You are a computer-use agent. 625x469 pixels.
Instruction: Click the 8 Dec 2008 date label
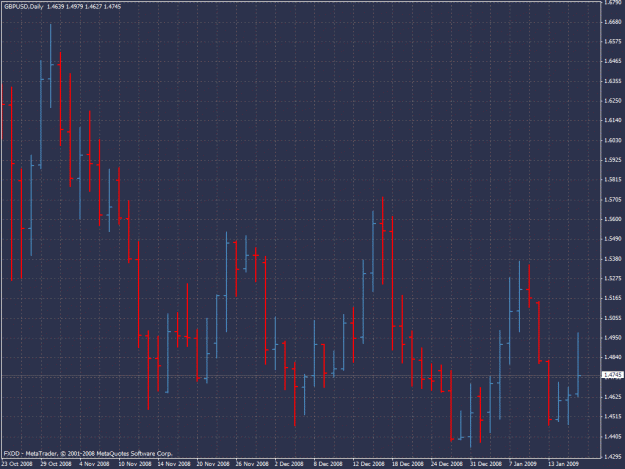pos(328,464)
